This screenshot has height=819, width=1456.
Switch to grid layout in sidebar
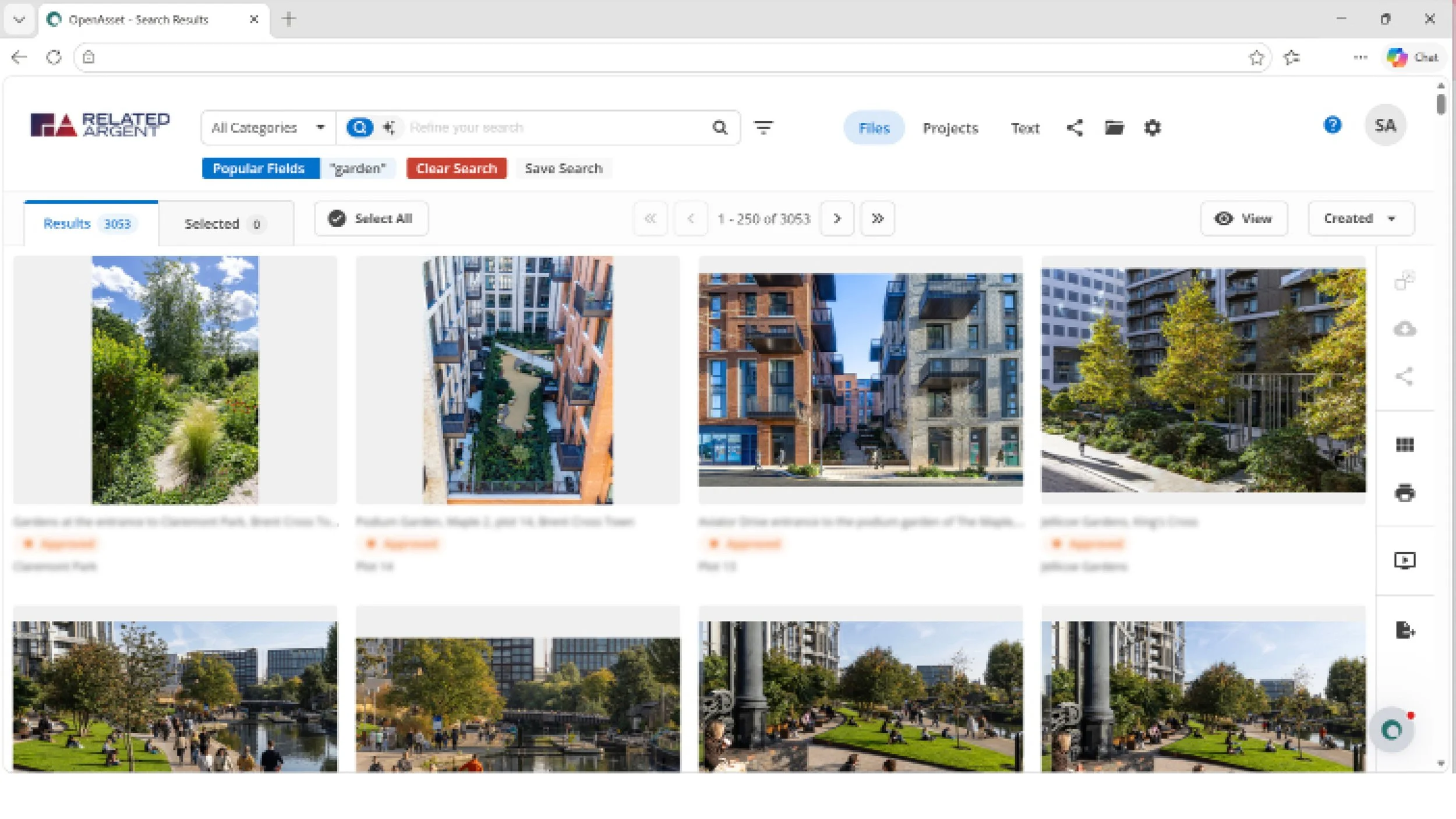point(1405,445)
